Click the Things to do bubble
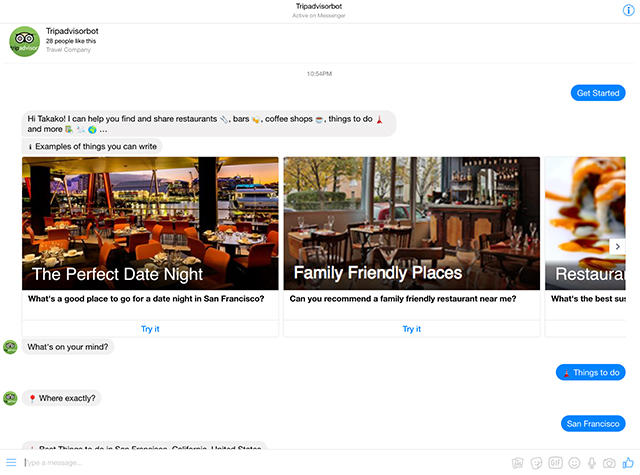 click(x=591, y=372)
